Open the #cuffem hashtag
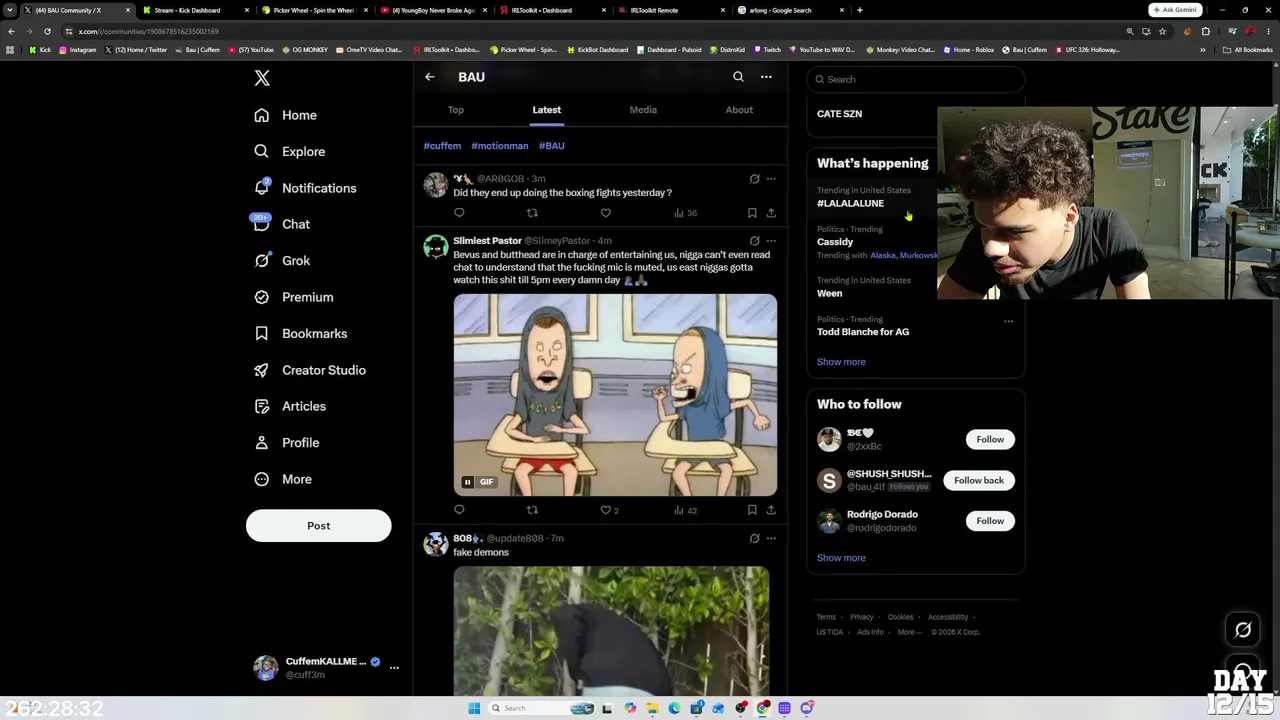The height and width of the screenshot is (720, 1280). pyautogui.click(x=442, y=146)
